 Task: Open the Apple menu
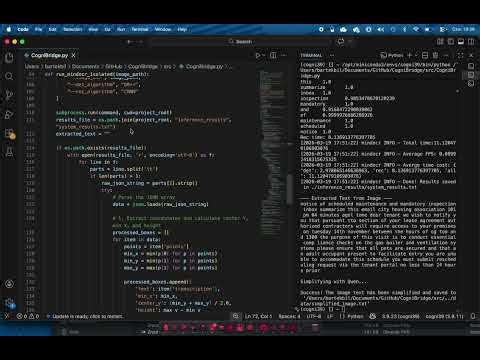pos(9,29)
